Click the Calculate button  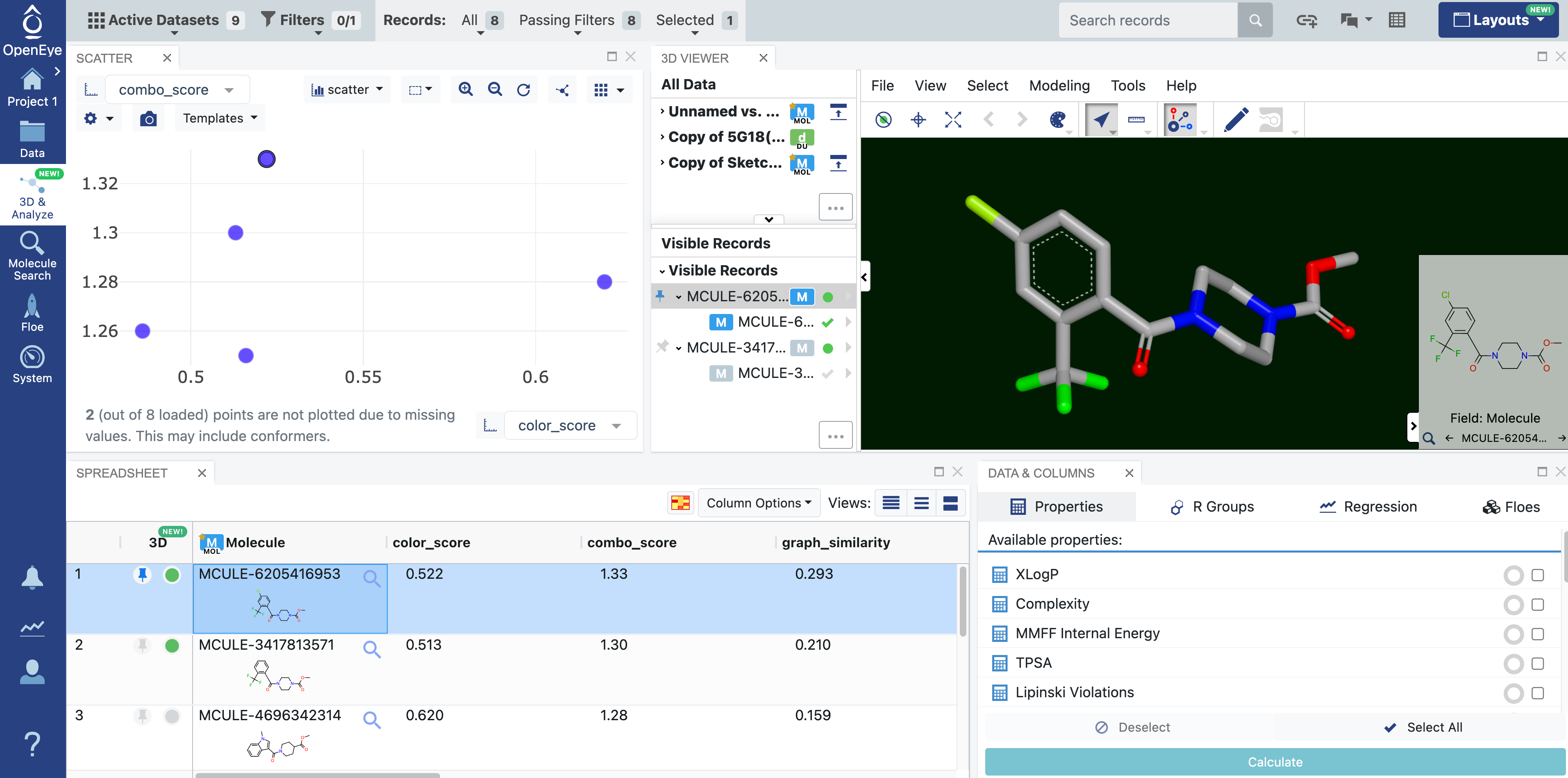(1275, 762)
